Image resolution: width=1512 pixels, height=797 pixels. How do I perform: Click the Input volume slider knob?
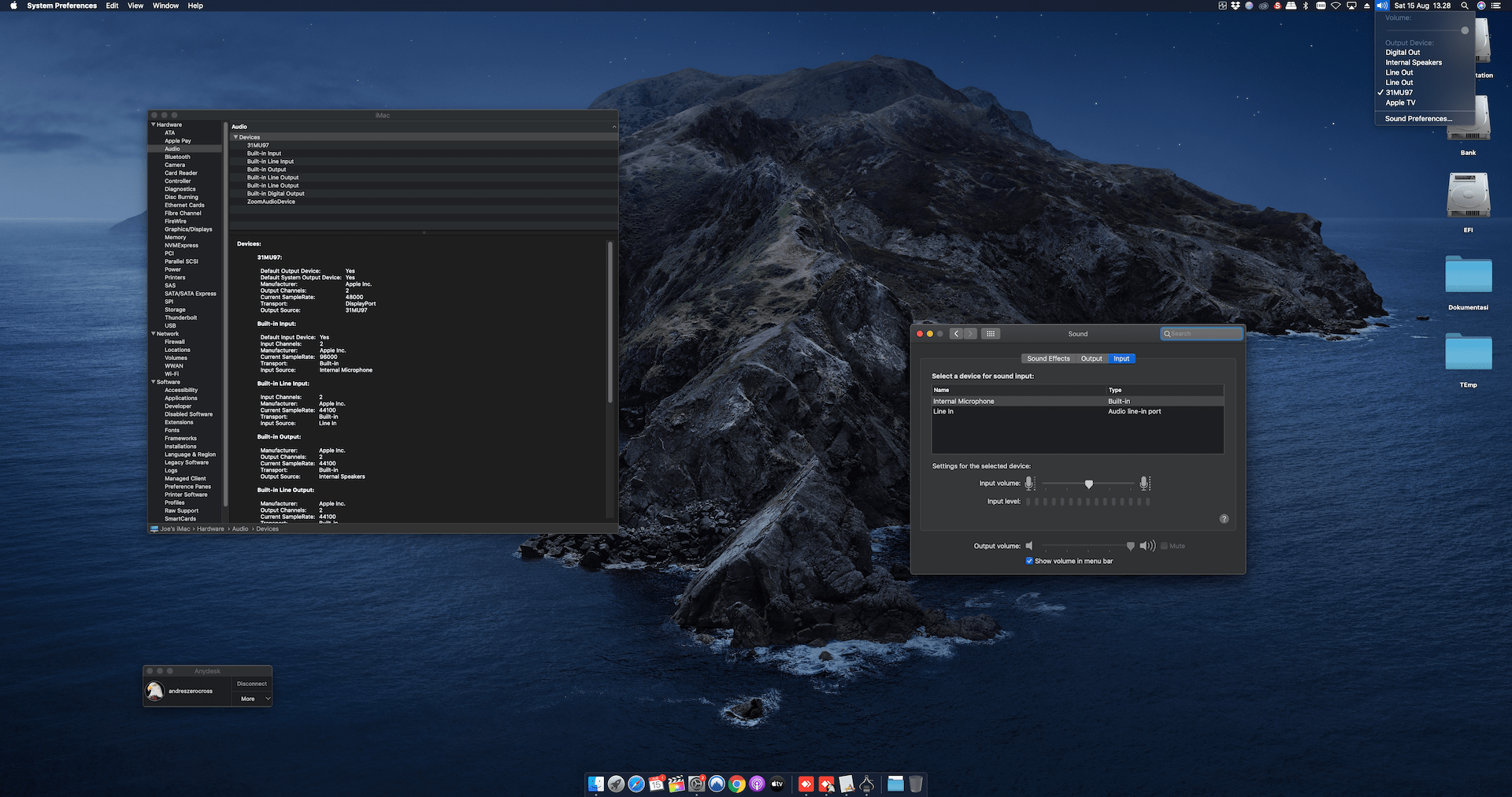[x=1089, y=484]
